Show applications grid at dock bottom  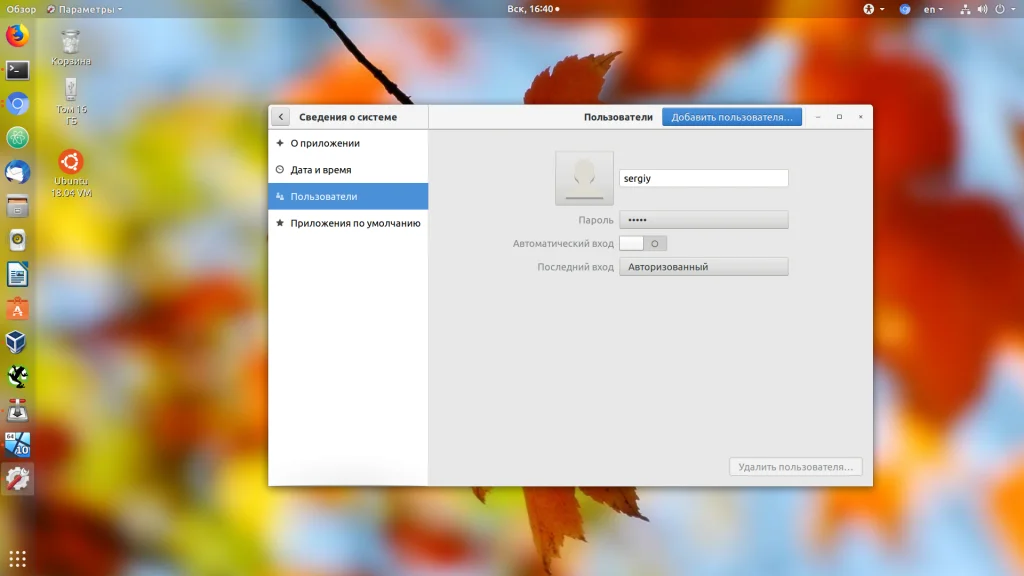[x=17, y=558]
